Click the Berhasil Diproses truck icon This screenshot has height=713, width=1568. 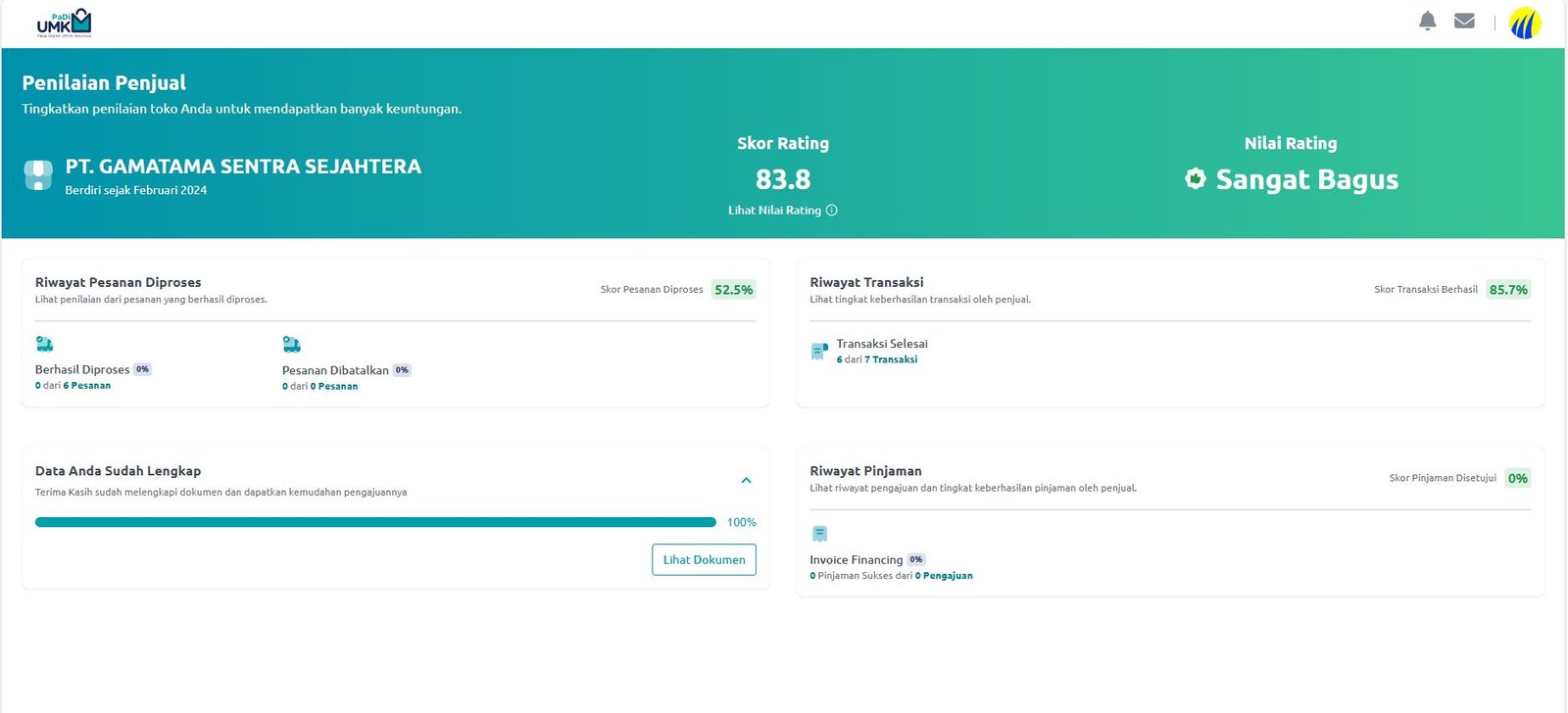coord(44,344)
